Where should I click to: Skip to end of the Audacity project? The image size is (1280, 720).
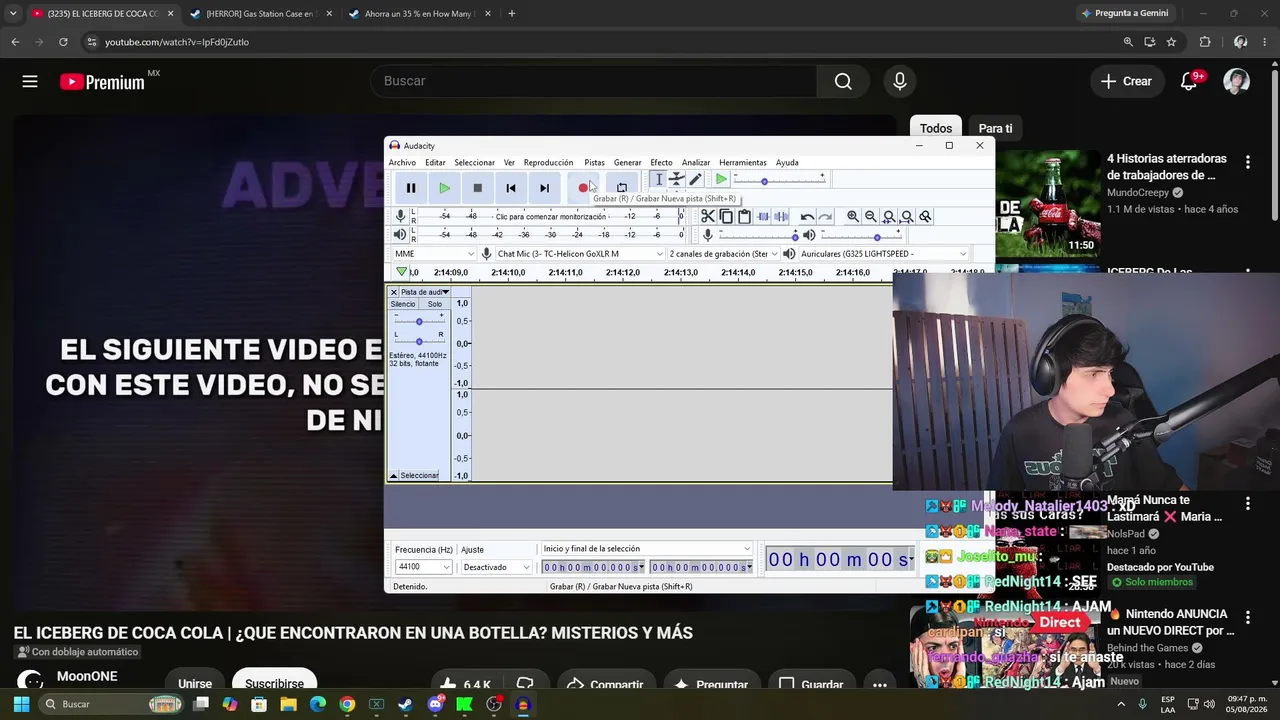click(544, 188)
